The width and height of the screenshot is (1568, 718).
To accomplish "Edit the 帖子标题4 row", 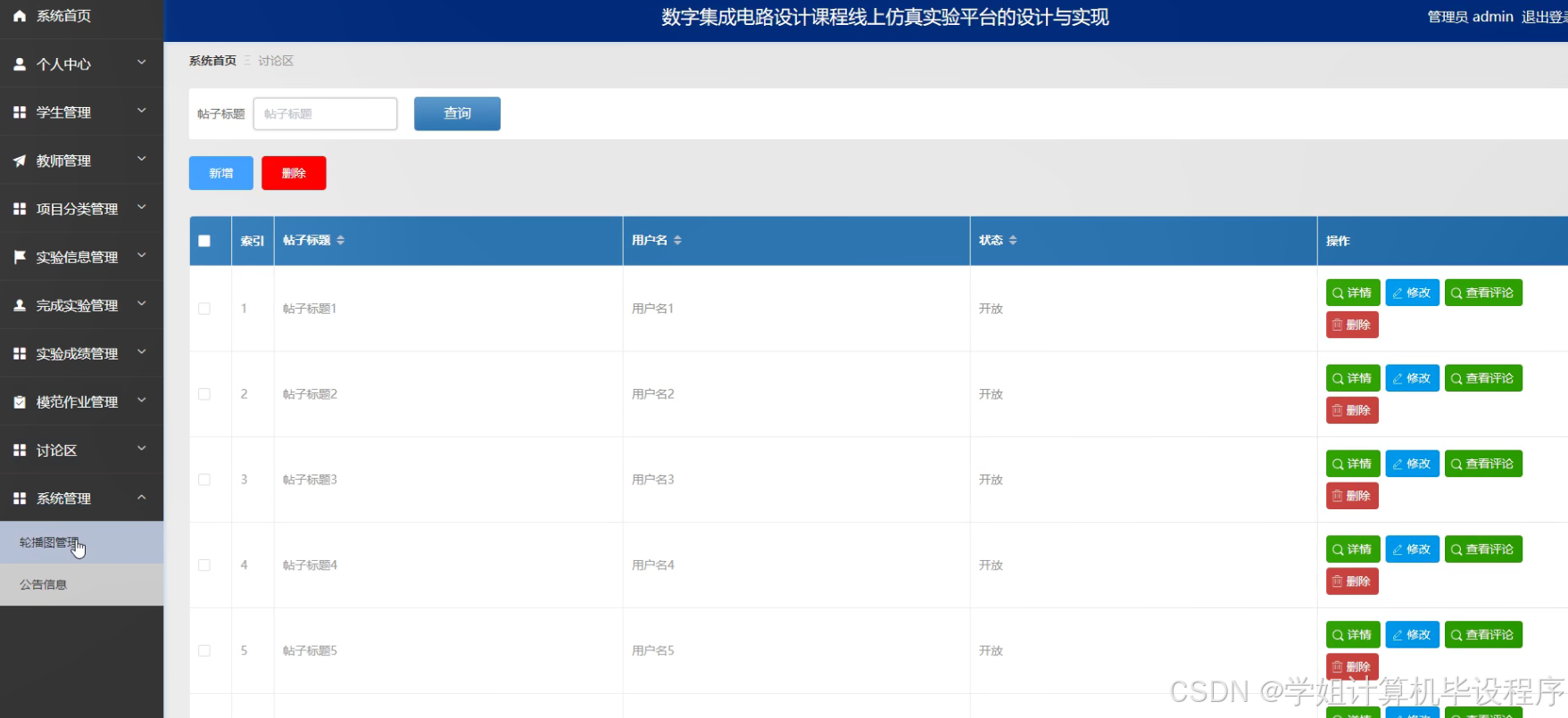I will point(1412,549).
